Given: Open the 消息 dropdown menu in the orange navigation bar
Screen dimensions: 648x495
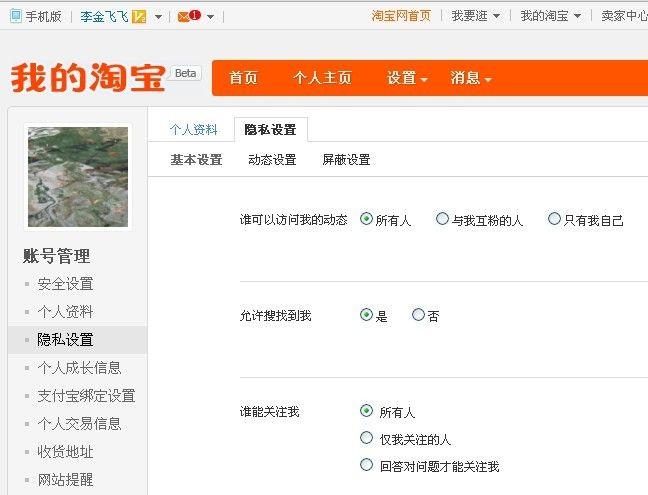Looking at the screenshot, I should coord(471,78).
